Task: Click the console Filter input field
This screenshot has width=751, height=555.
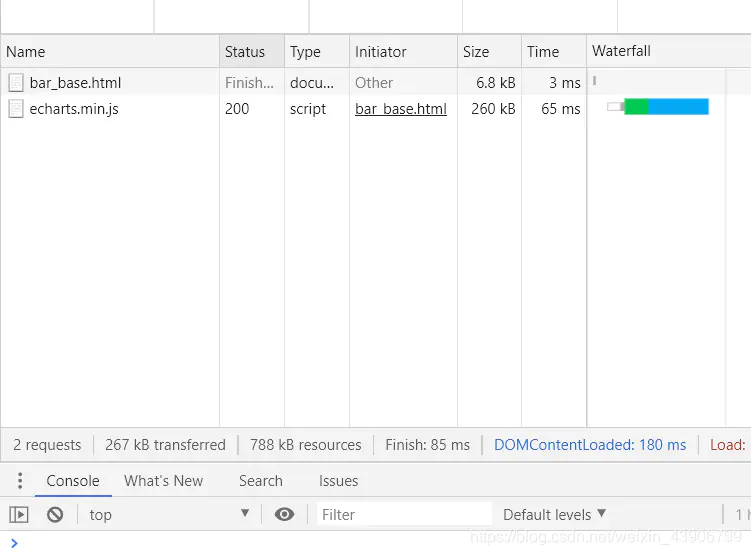Action: click(404, 514)
